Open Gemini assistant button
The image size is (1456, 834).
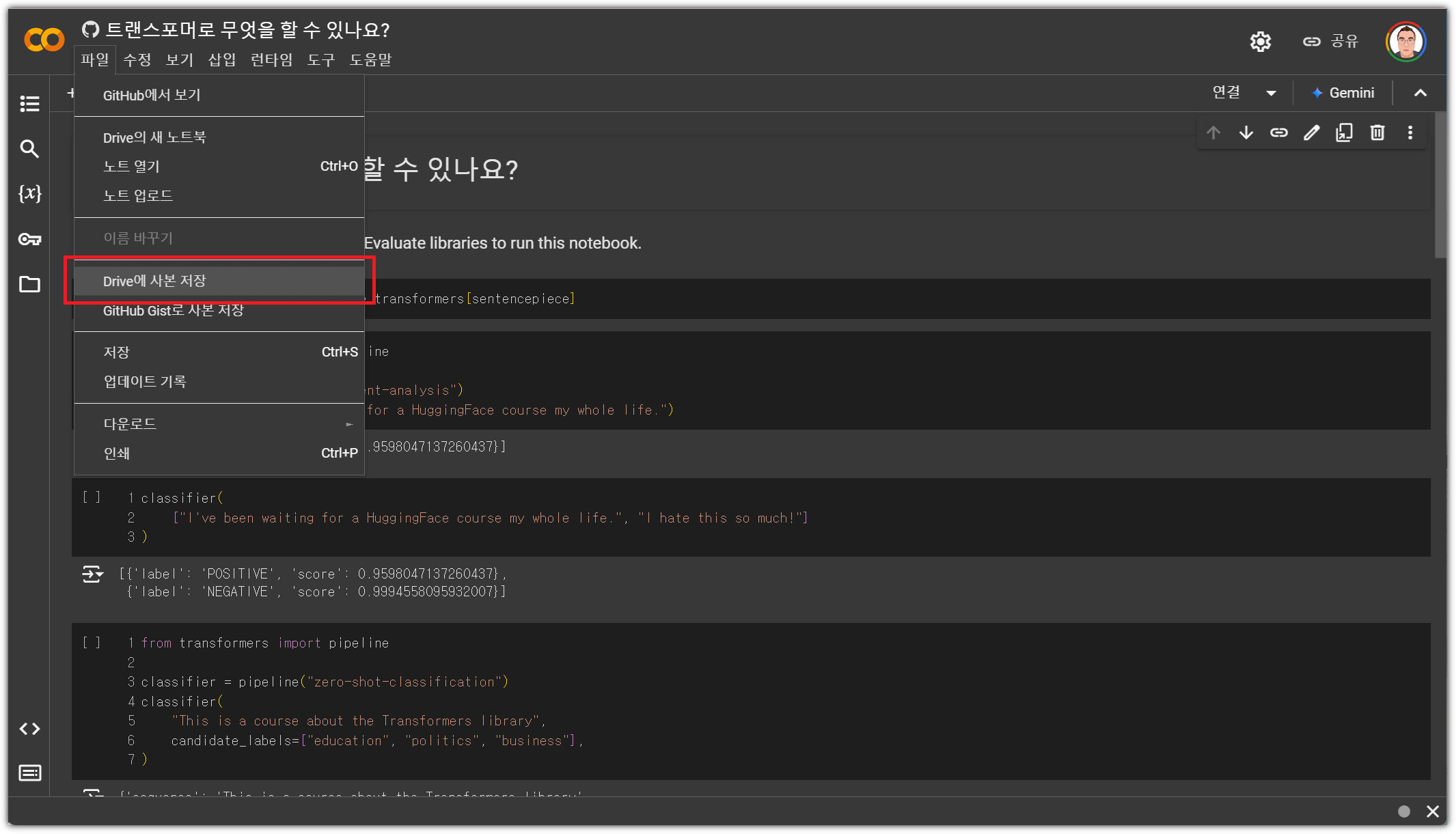[1343, 94]
